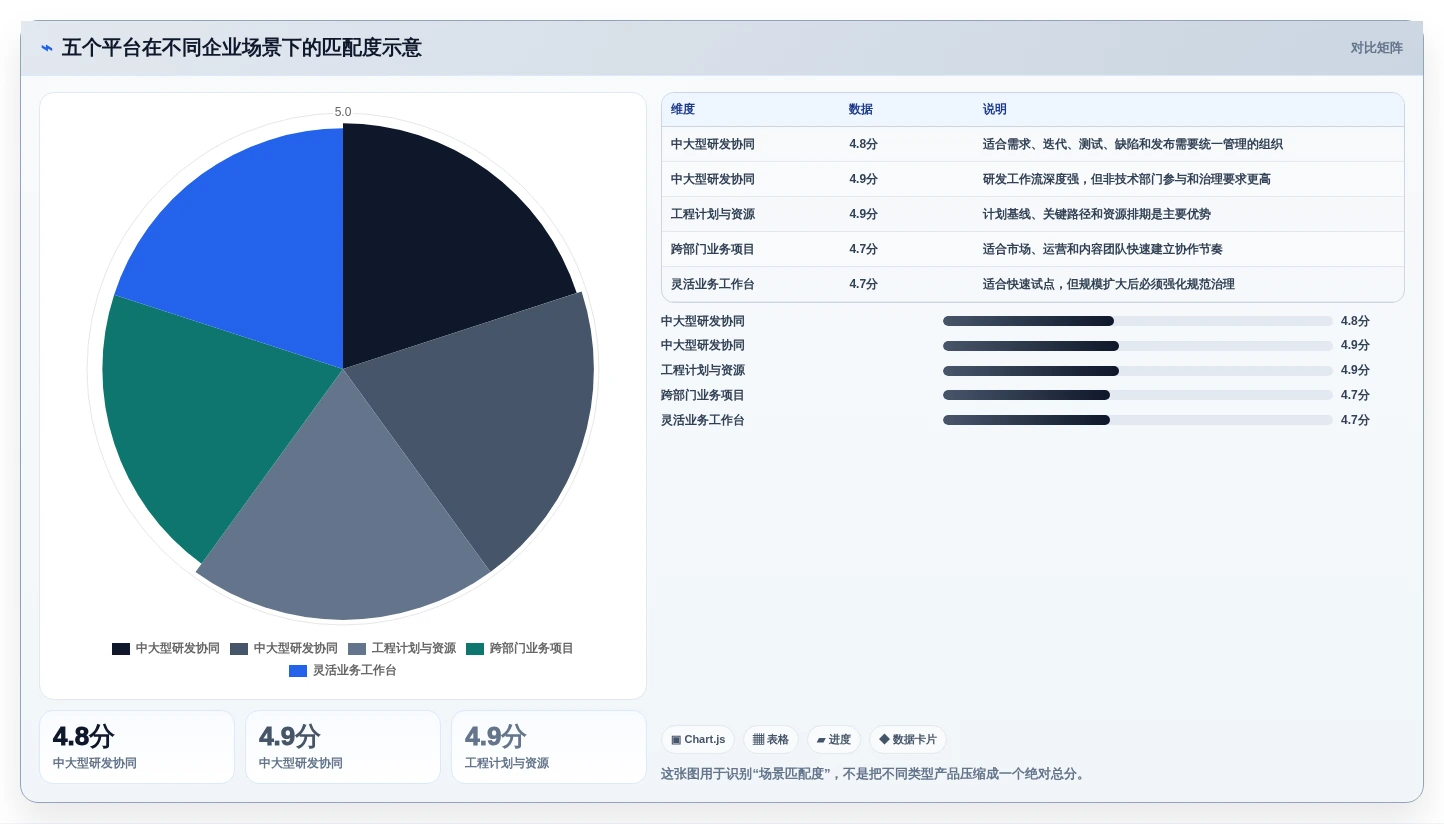
Task: Click the 说明 table column header
Action: pos(995,109)
